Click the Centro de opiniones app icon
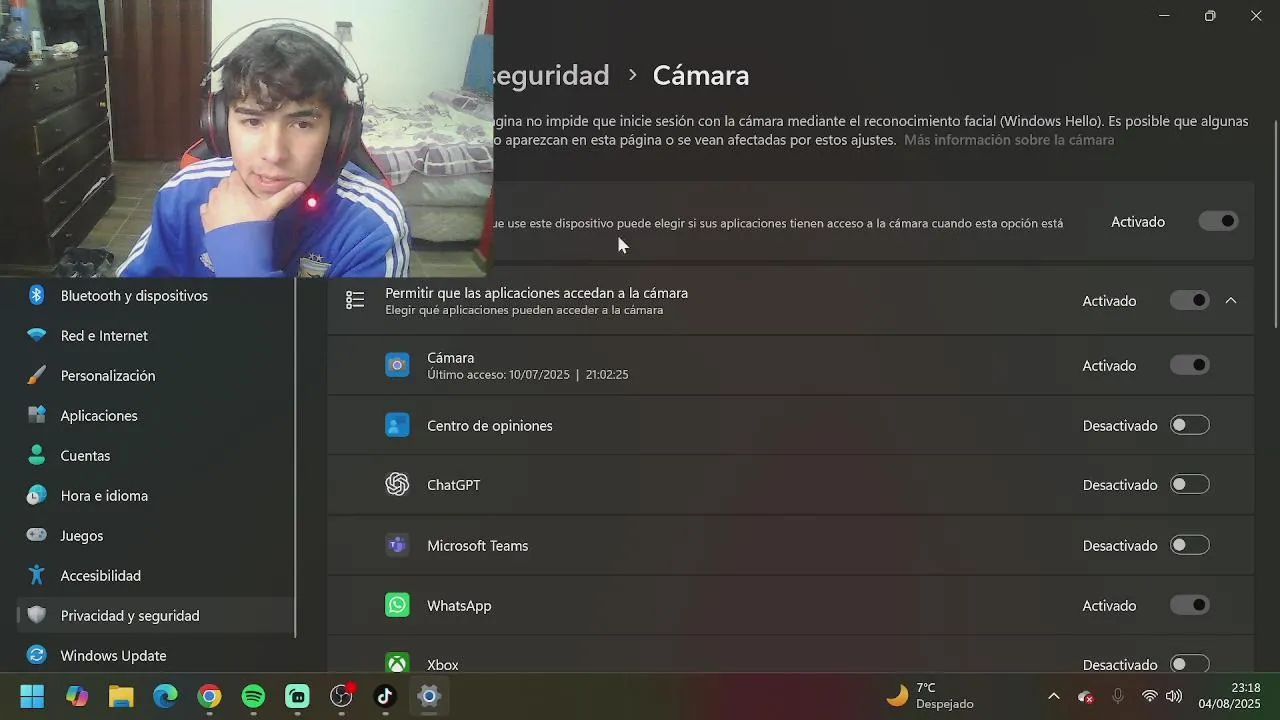This screenshot has height=720, width=1280. (x=397, y=425)
